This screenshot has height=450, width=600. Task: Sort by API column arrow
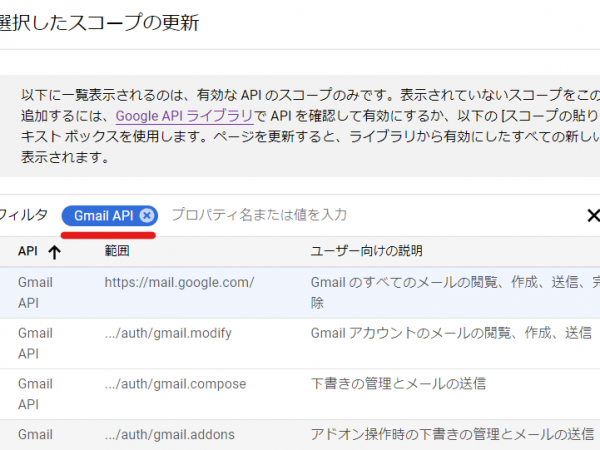point(54,252)
